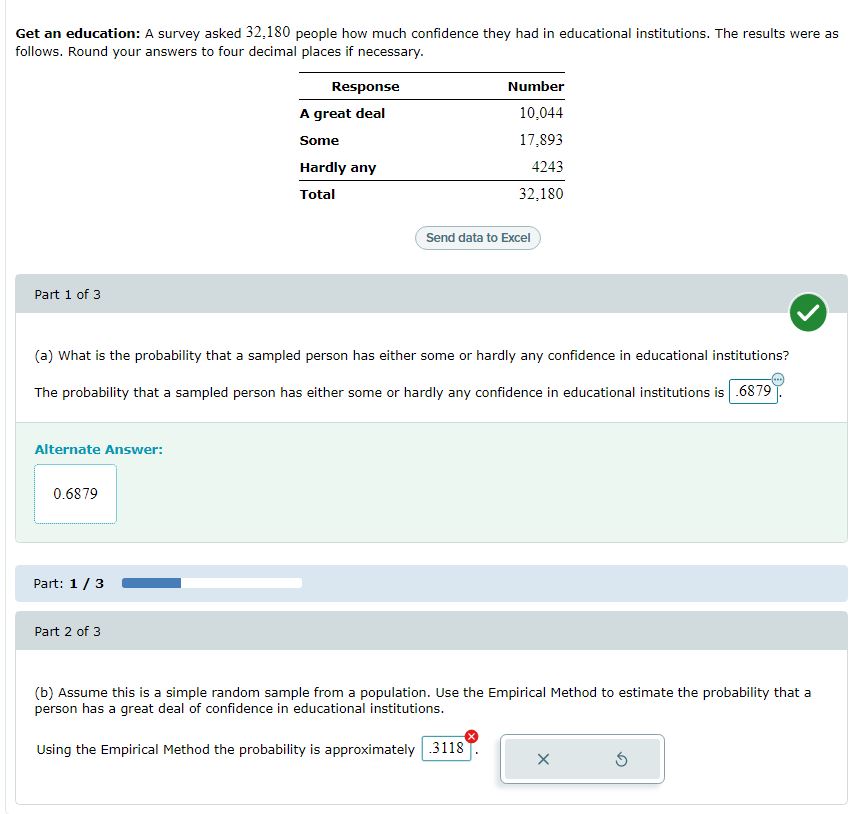The image size is (852, 814).
Task: Click the Part: 1 / 3 progress label
Action: point(68,584)
